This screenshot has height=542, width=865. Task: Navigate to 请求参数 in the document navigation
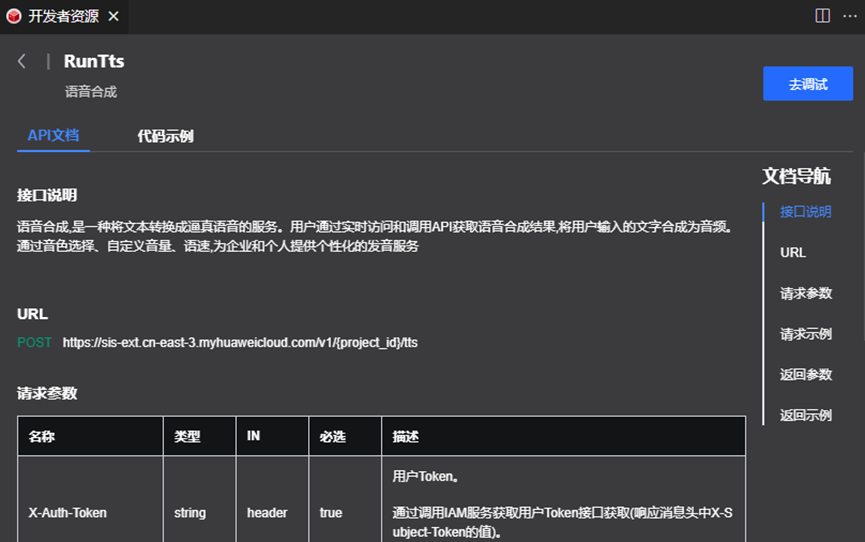click(805, 293)
